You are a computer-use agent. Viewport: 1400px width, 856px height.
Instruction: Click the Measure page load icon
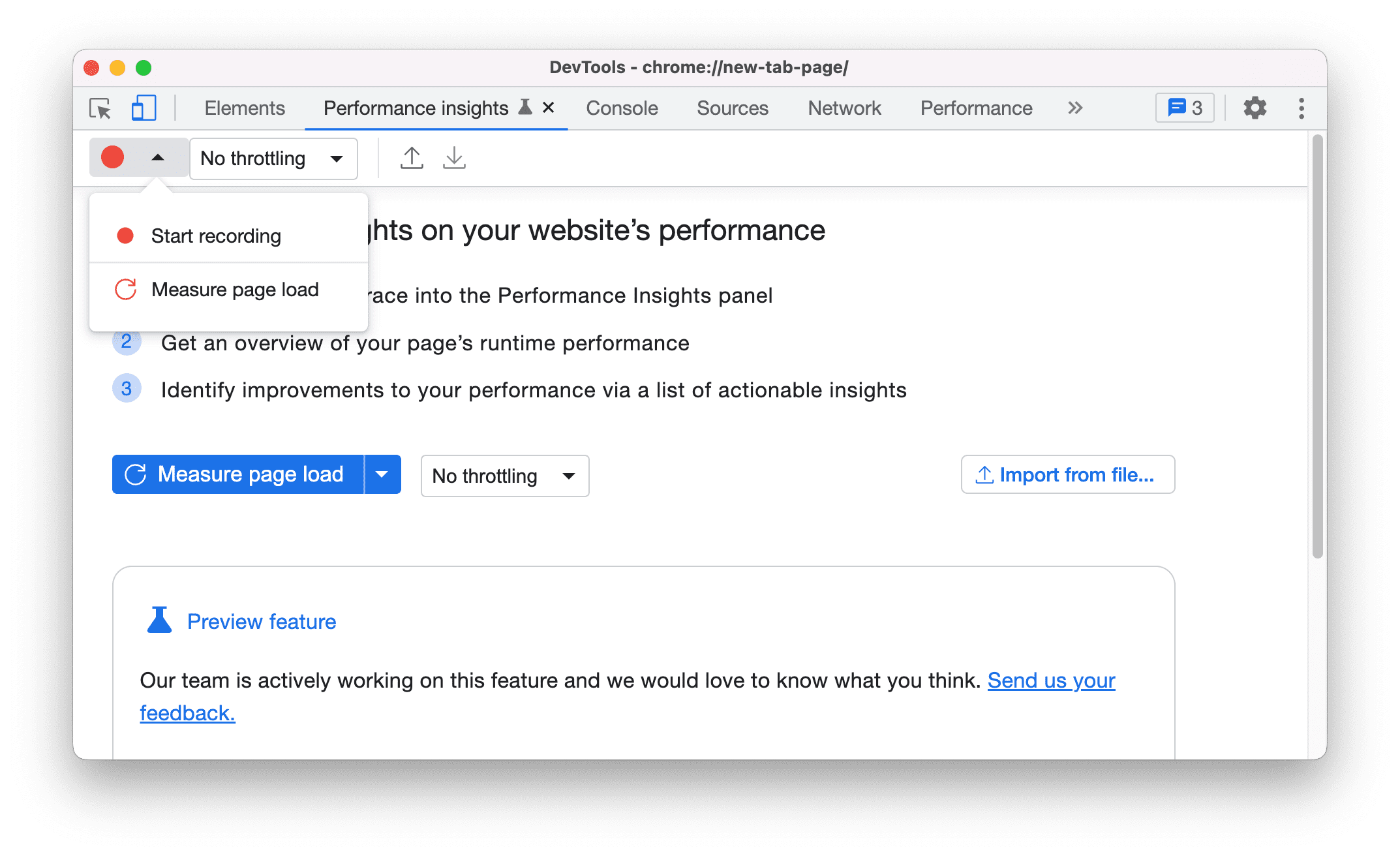127,290
